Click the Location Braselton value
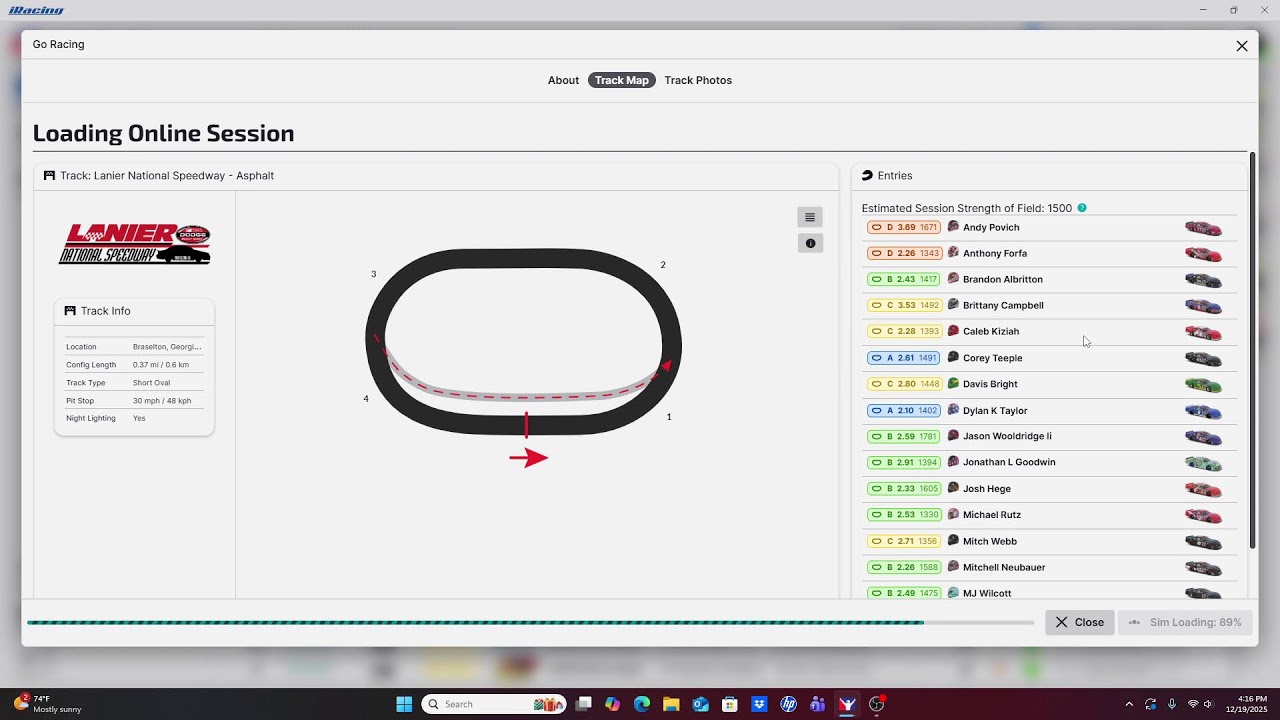 click(x=167, y=347)
